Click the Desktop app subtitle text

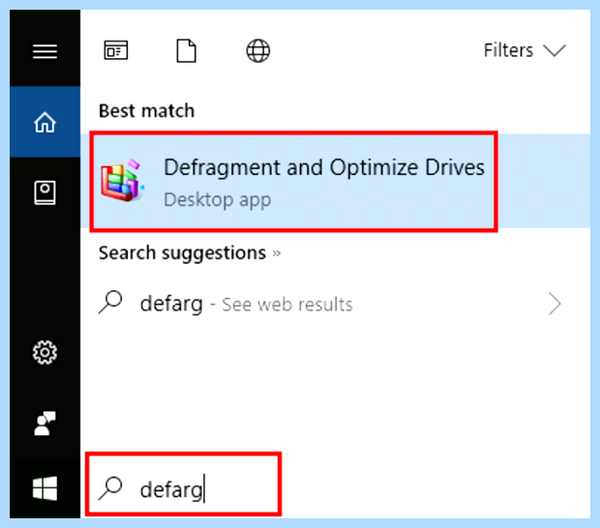click(x=217, y=200)
